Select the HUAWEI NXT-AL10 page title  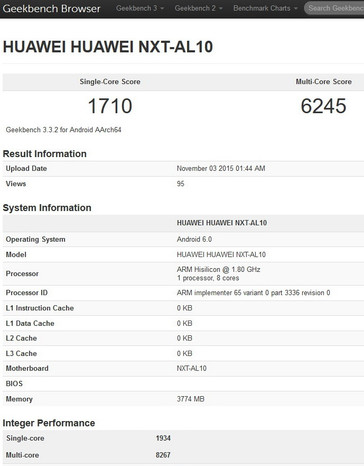coord(108,47)
